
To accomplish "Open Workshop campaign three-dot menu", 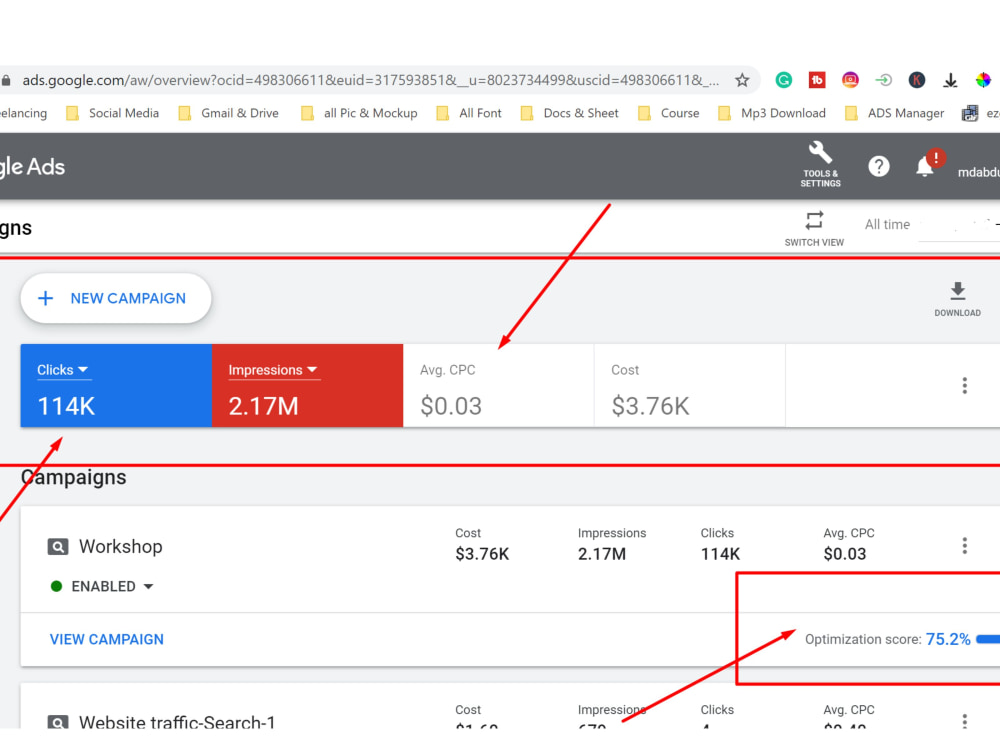I will 964,545.
